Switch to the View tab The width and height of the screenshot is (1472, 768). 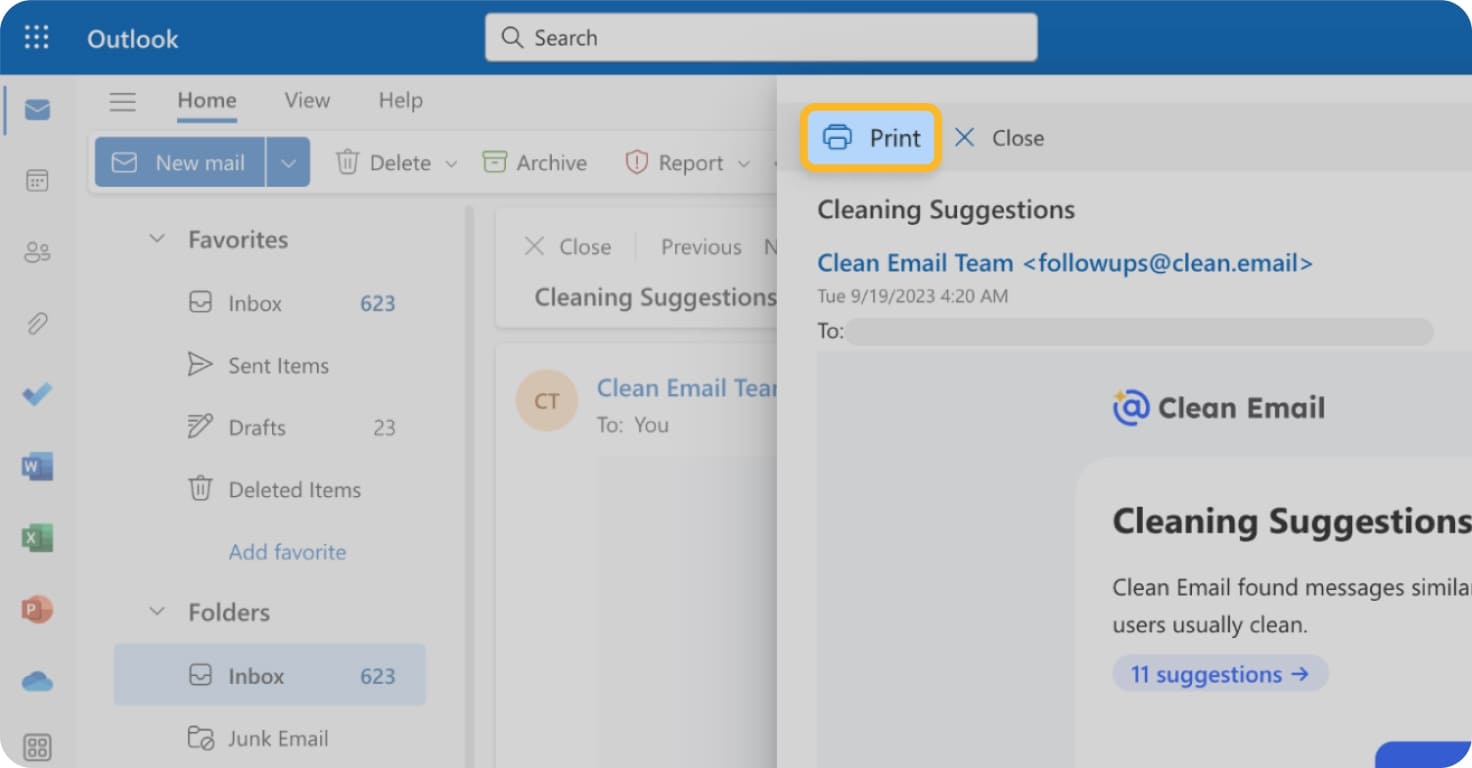306,100
